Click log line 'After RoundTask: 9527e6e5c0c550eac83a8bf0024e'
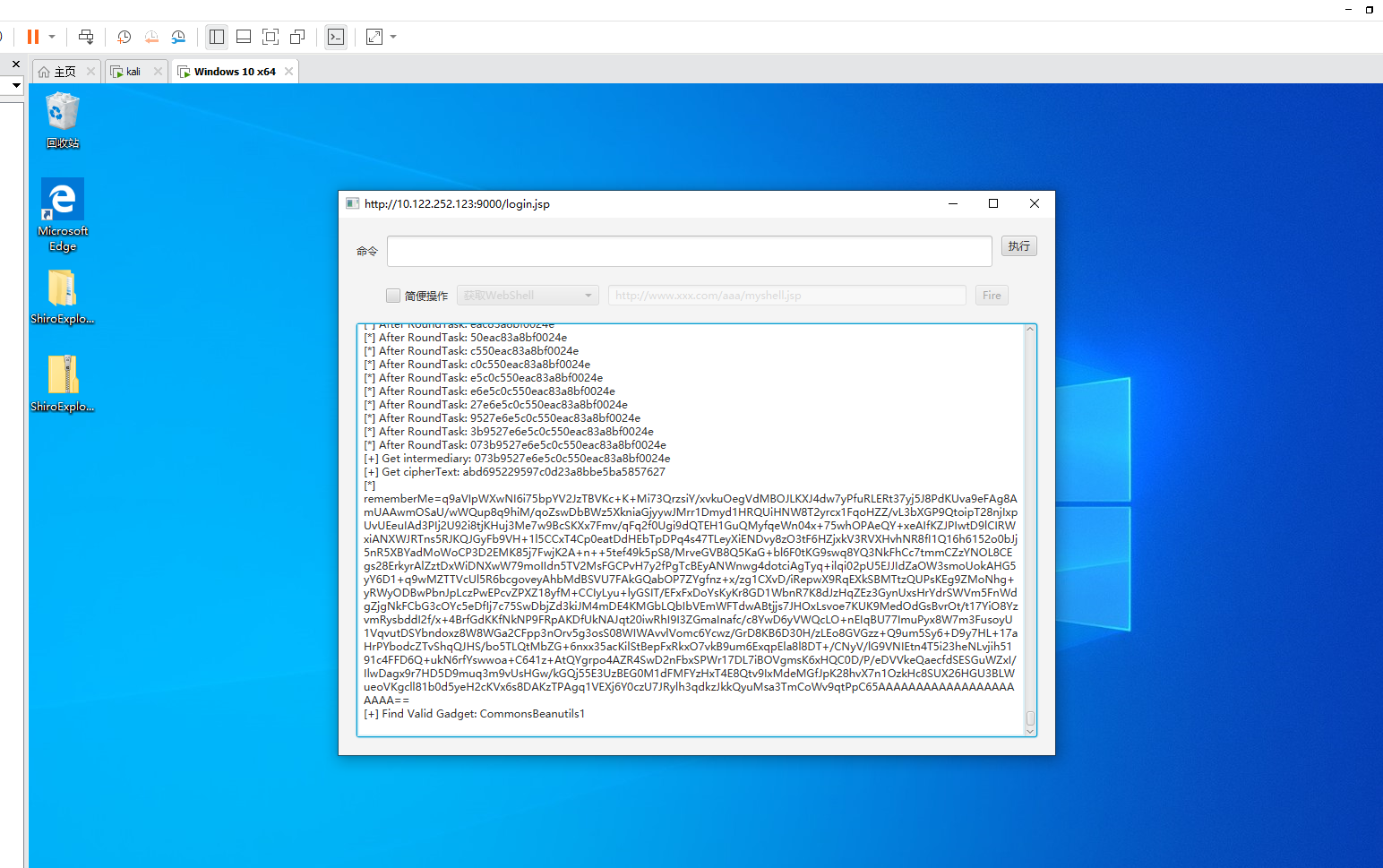Screen dimensions: 1383x868 (502, 418)
